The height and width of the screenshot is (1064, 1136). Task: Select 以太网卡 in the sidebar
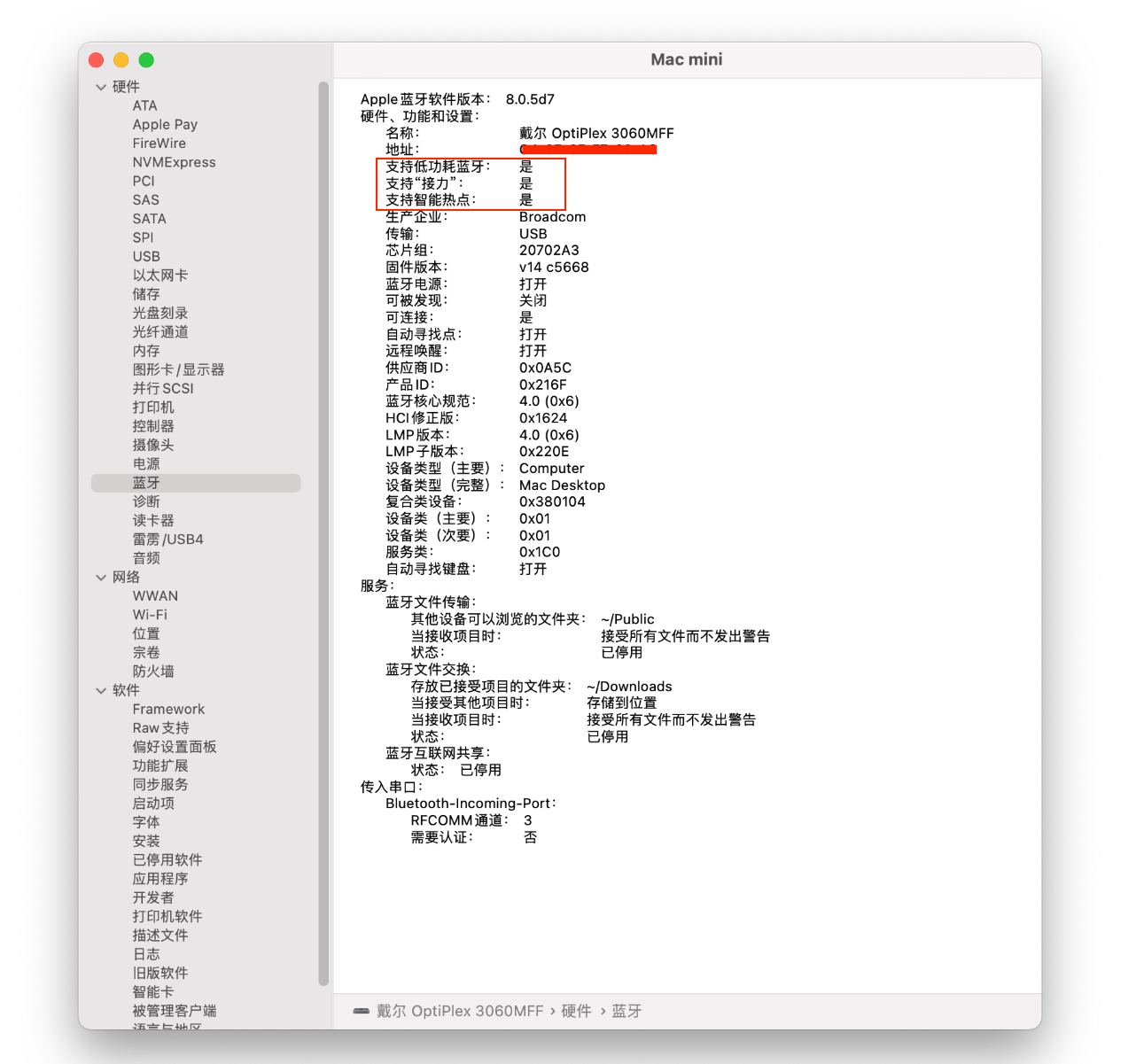[x=160, y=276]
